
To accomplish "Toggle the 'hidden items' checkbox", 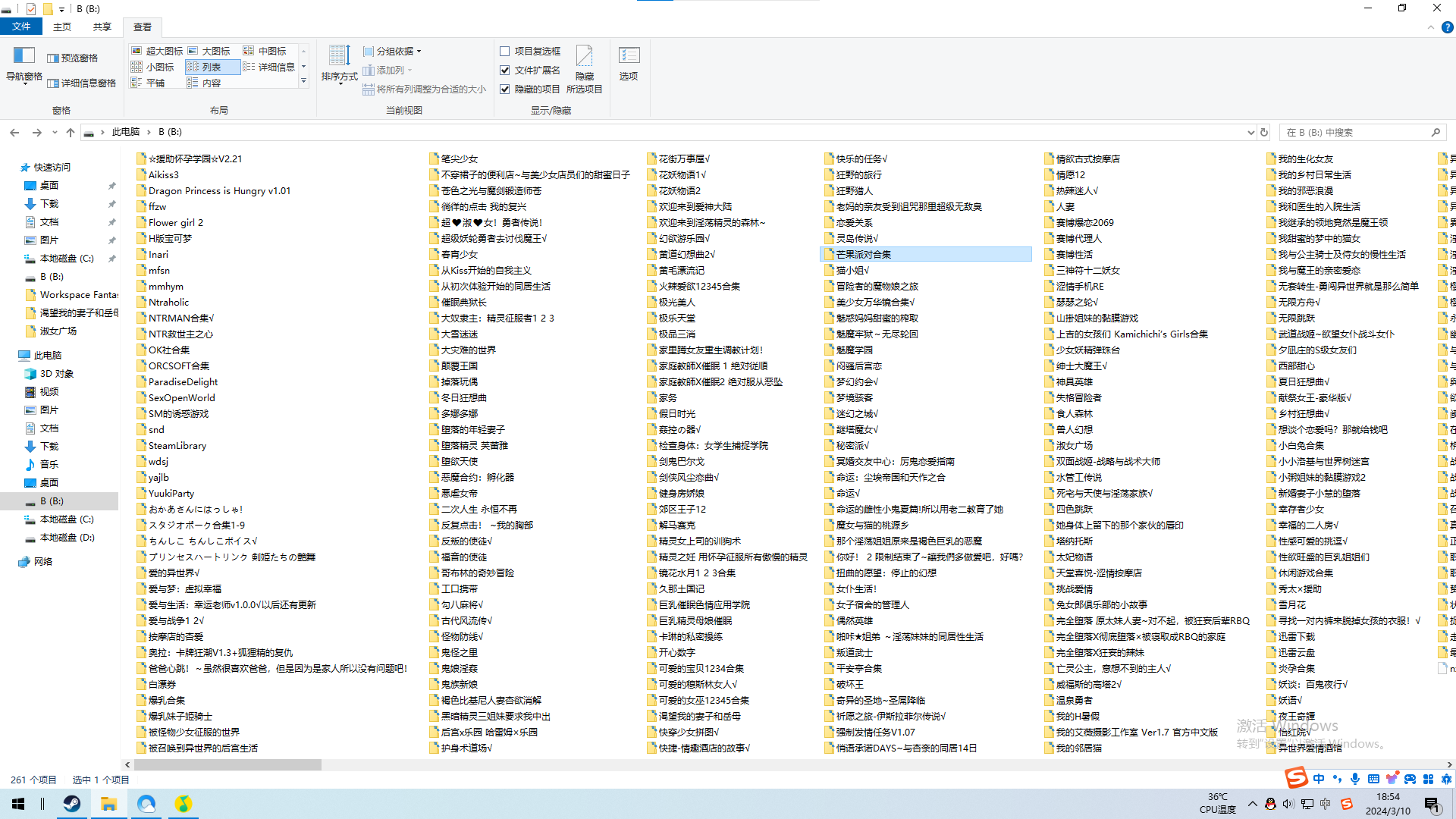I will coord(506,88).
